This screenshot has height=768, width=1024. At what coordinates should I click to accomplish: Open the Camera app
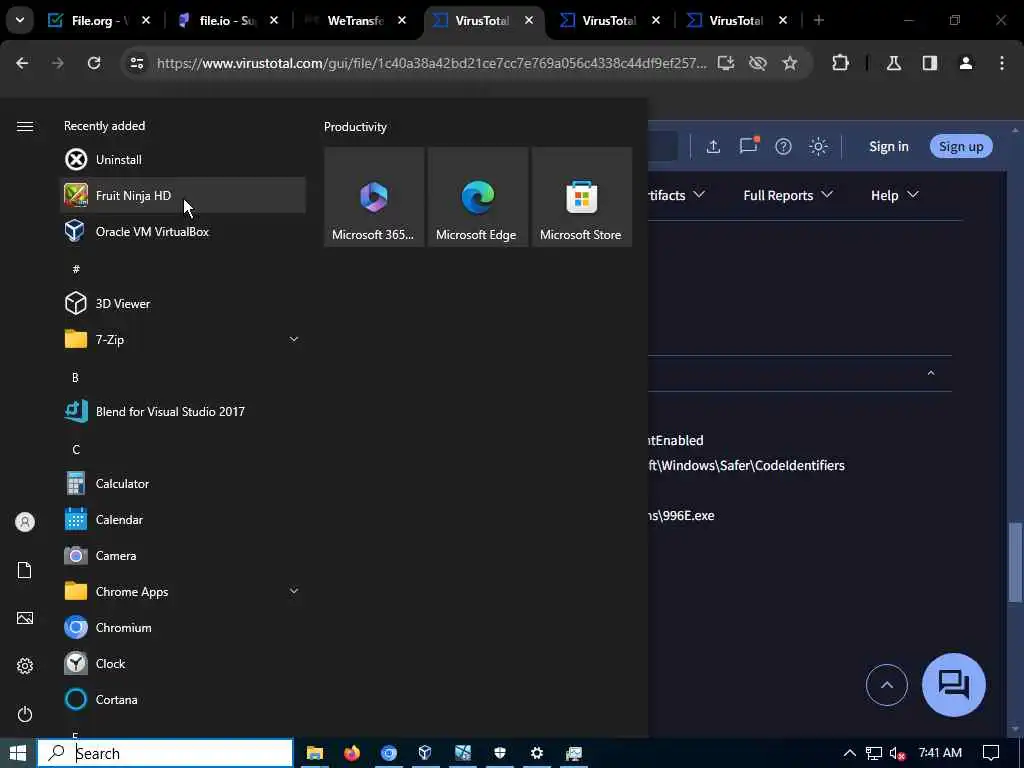pos(182,555)
